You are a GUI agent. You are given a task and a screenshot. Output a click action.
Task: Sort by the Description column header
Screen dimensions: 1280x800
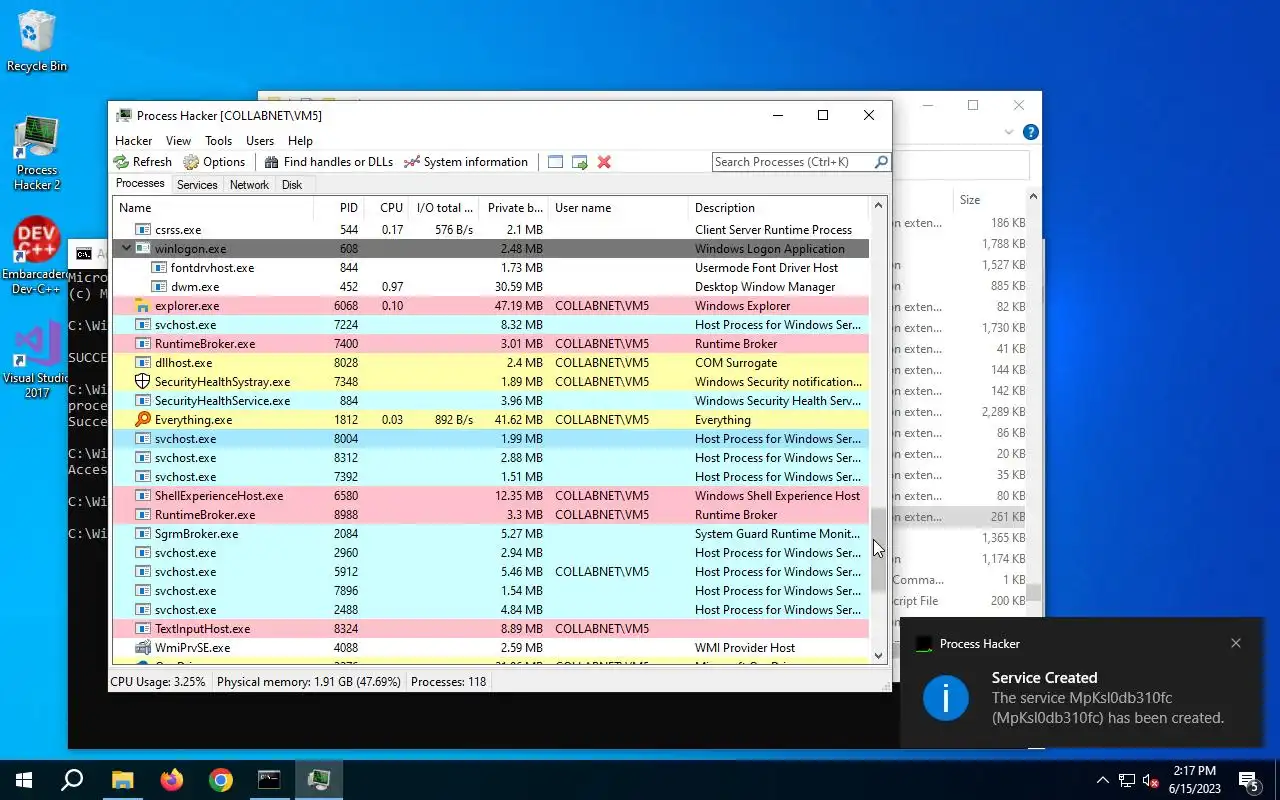[779, 208]
